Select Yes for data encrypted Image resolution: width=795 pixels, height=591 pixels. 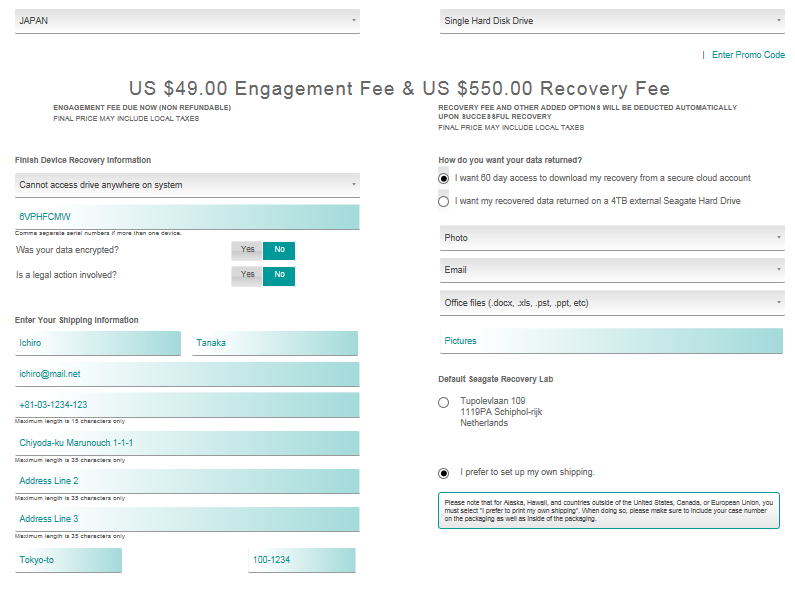(247, 250)
